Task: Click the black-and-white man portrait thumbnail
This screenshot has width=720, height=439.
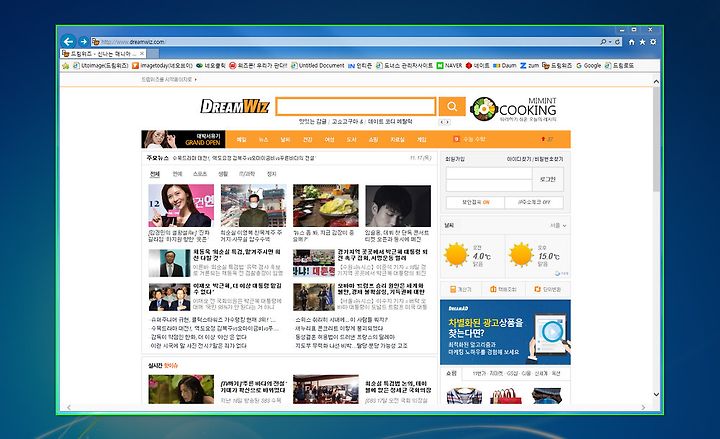Action: tap(398, 205)
